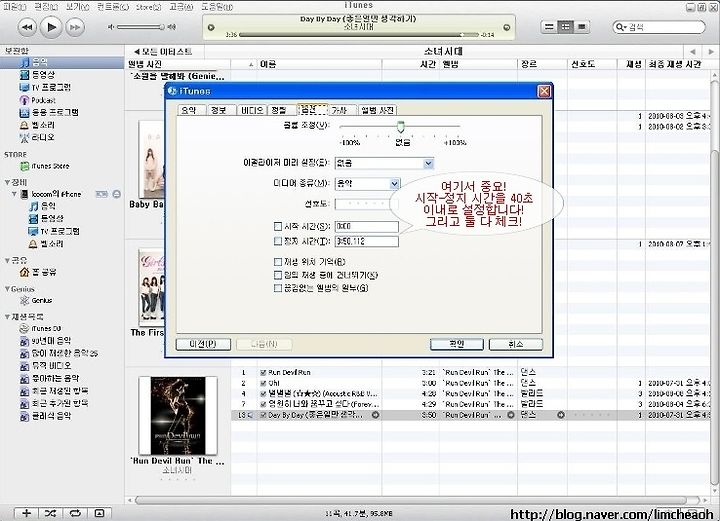This screenshot has height=521, width=720.
Task: Click the next track fast-forward button
Action: [x=75, y=28]
